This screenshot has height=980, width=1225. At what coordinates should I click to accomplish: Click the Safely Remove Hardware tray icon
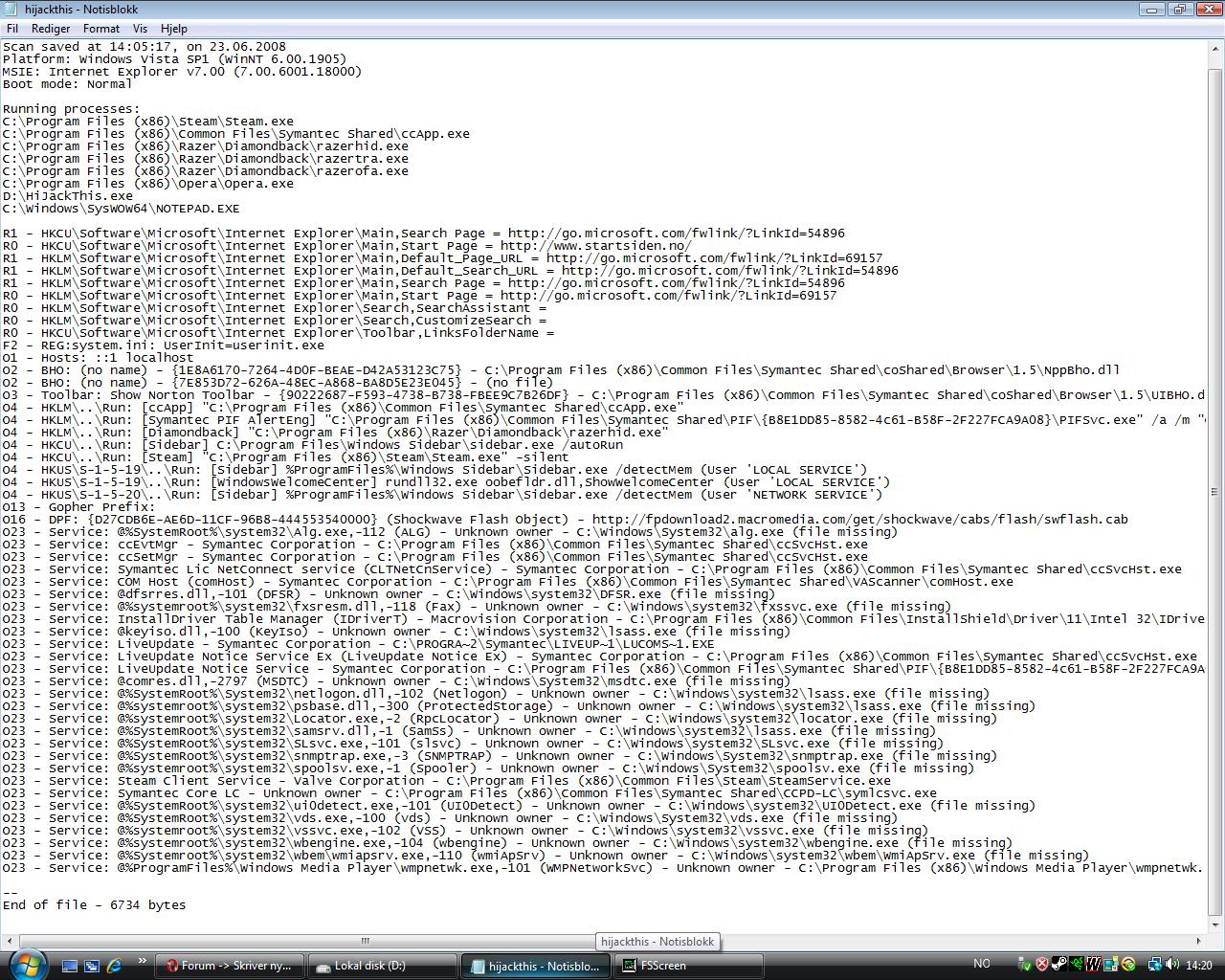coord(1025,965)
